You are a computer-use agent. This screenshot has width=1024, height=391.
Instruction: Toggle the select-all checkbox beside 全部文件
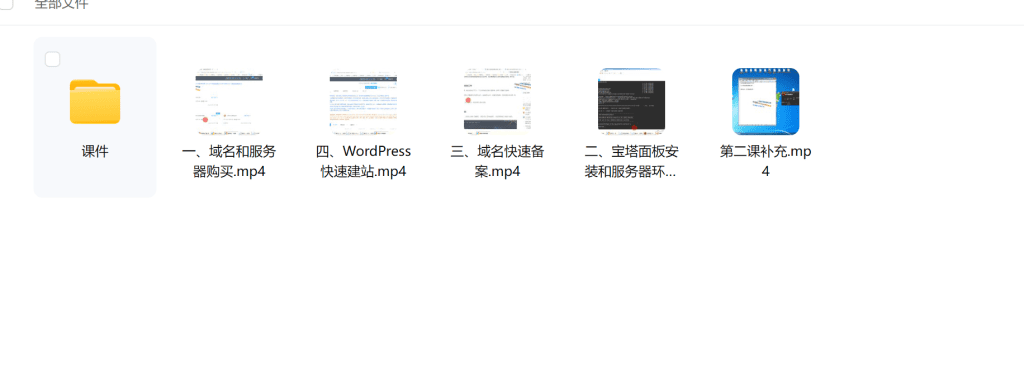click(6, 4)
